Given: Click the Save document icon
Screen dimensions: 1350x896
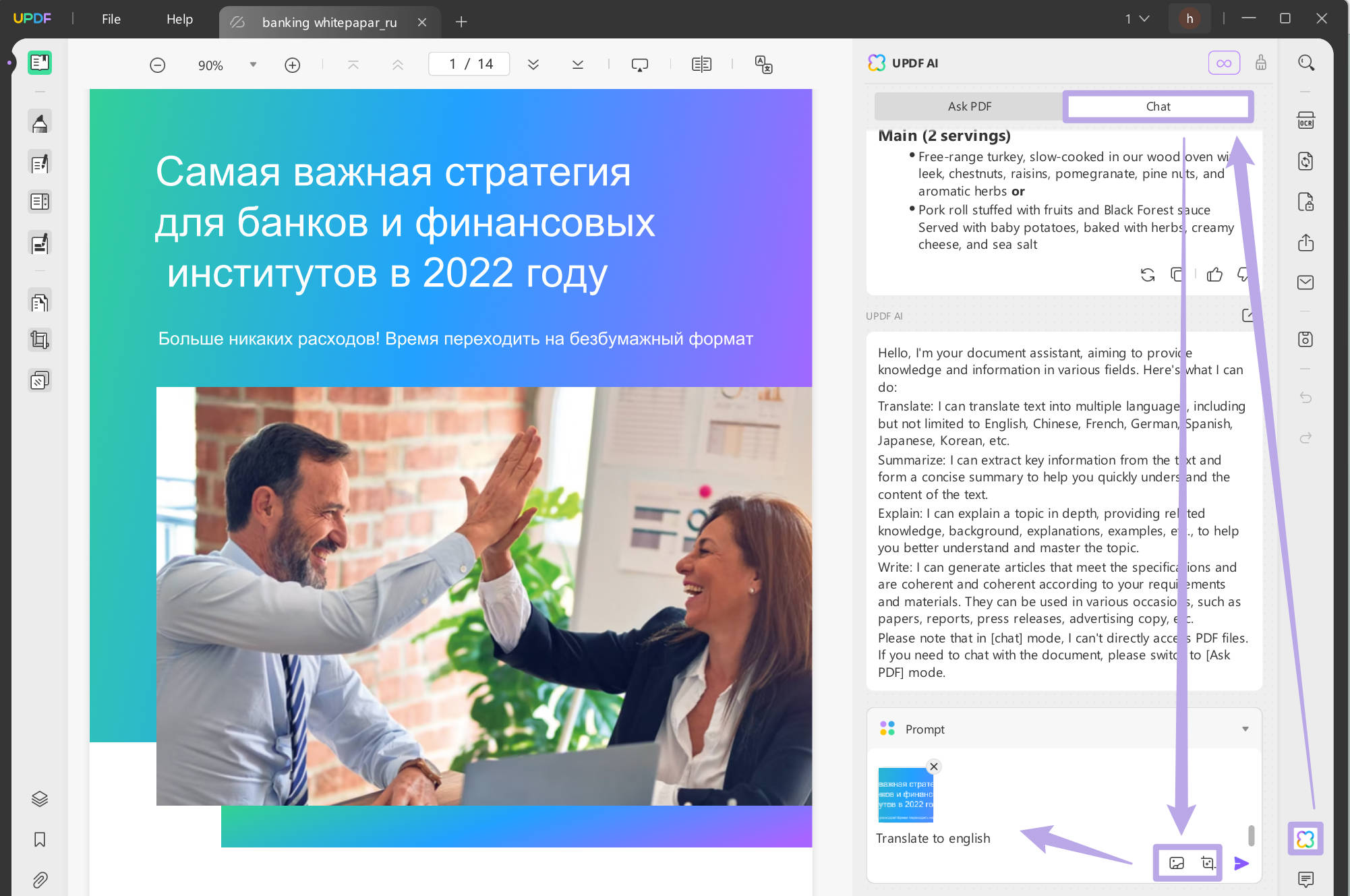Looking at the screenshot, I should pyautogui.click(x=1306, y=339).
